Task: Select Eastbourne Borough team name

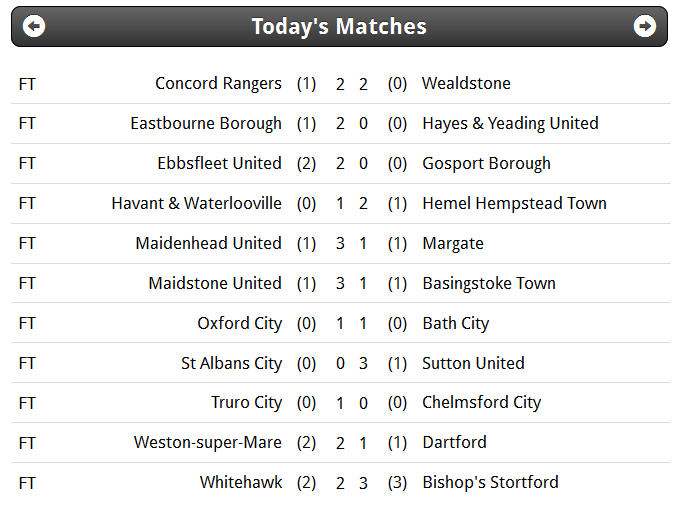Action: coord(206,124)
